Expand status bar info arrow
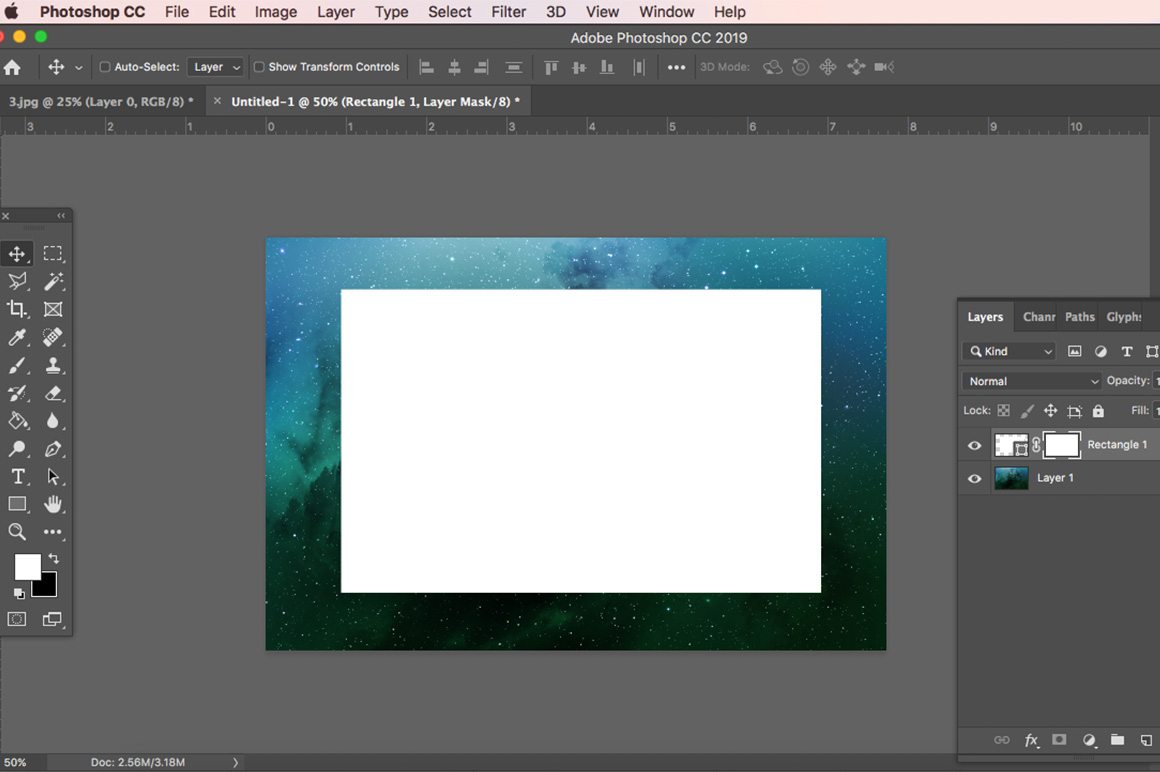Image resolution: width=1160 pixels, height=772 pixels. click(235, 762)
